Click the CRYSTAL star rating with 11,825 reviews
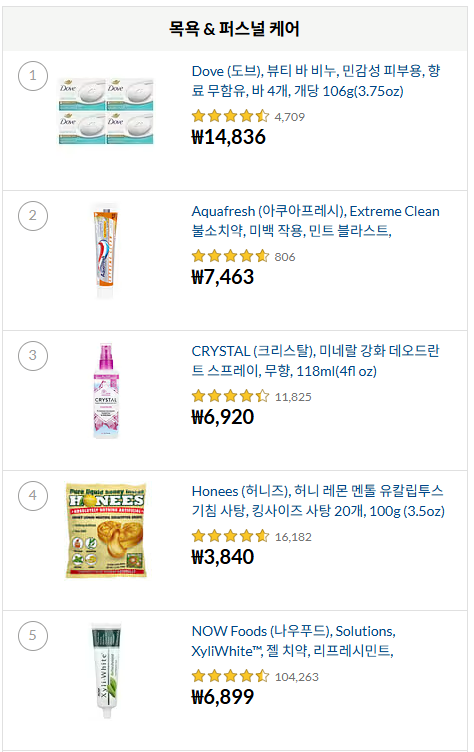This screenshot has width=474, height=752. click(251, 397)
